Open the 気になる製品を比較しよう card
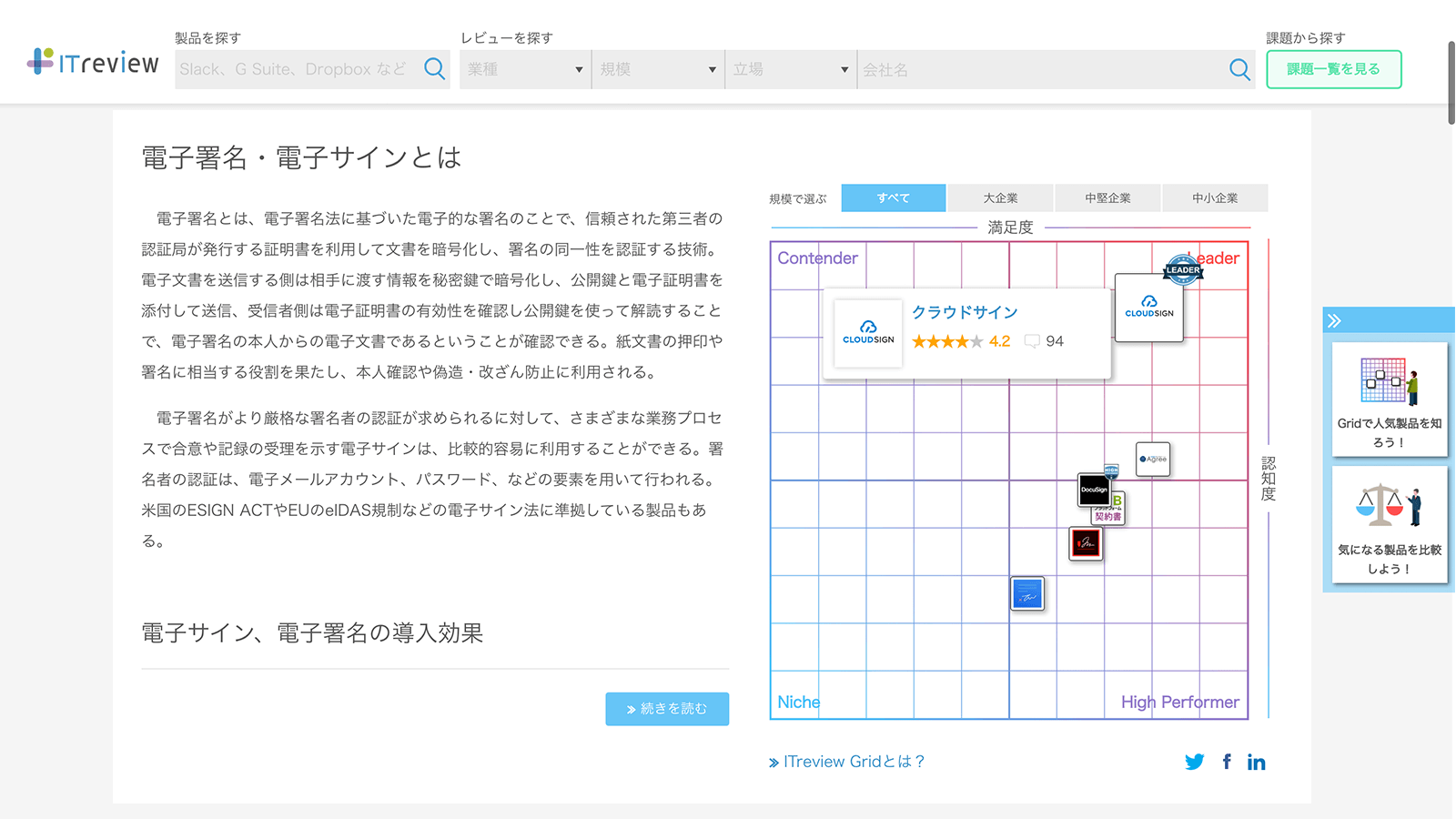The height and width of the screenshot is (819, 1456). (x=1389, y=524)
